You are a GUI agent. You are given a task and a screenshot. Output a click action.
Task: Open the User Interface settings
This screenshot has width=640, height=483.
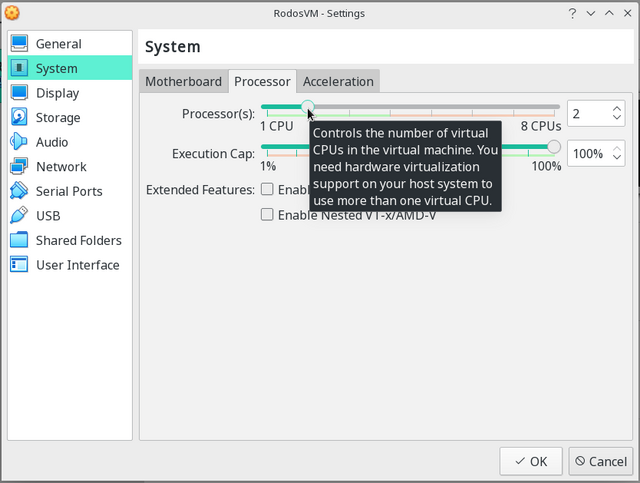pos(77,265)
